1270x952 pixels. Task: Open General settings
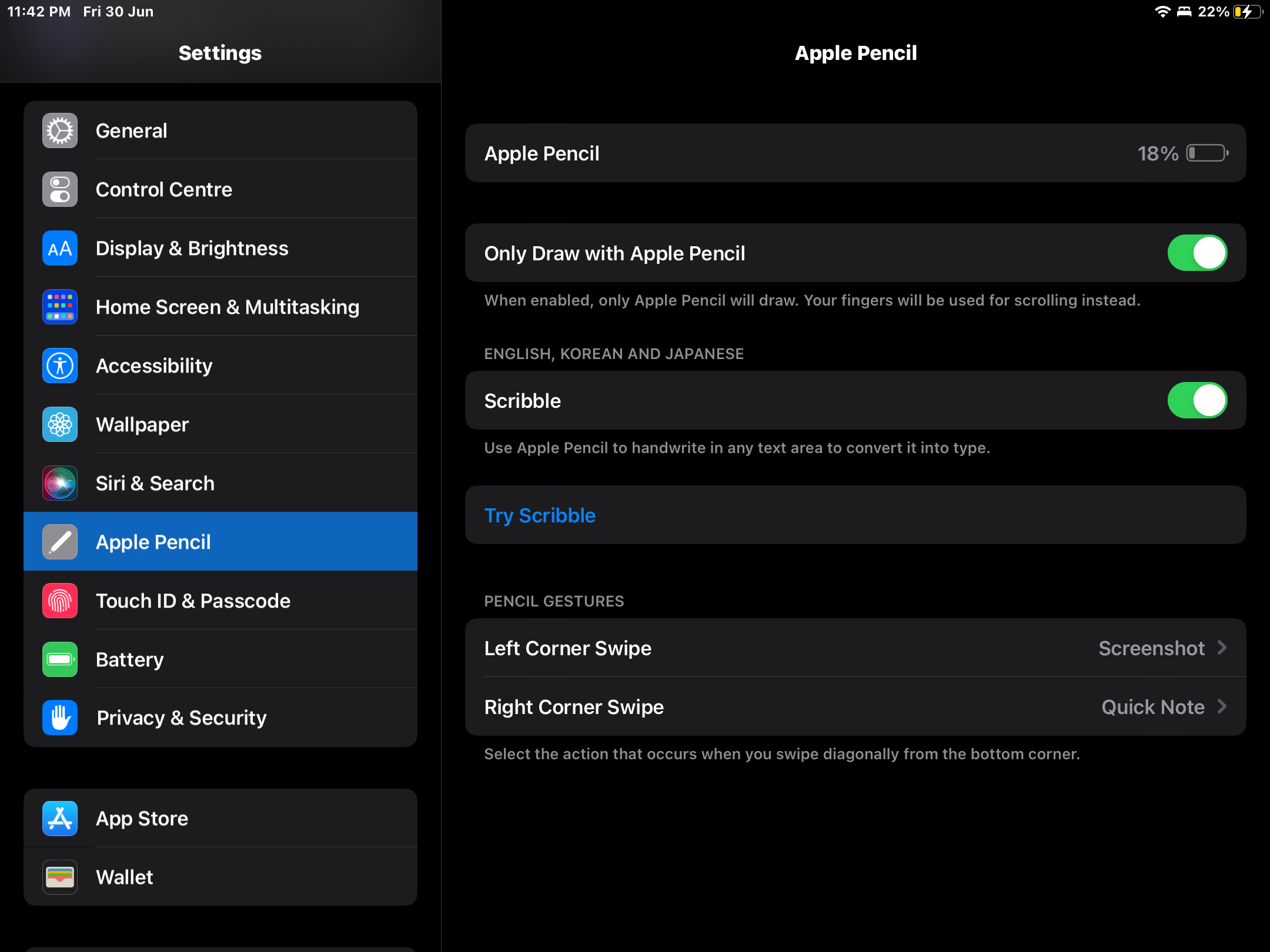click(x=220, y=130)
